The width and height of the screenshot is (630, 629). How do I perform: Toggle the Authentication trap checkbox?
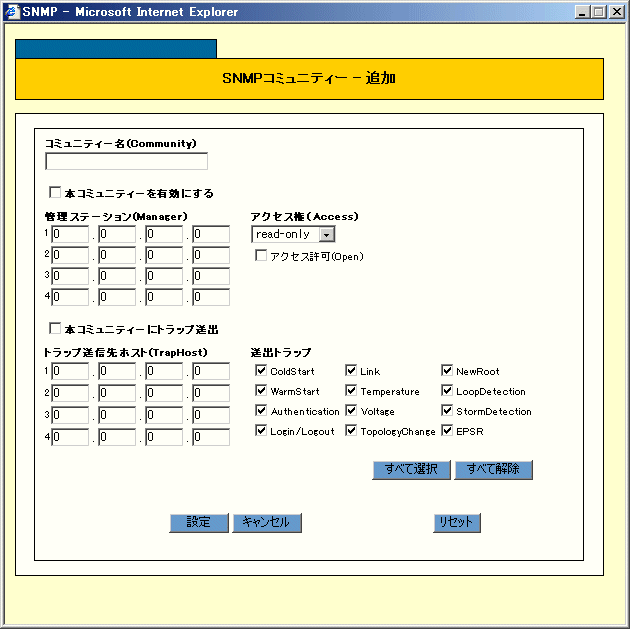261,410
